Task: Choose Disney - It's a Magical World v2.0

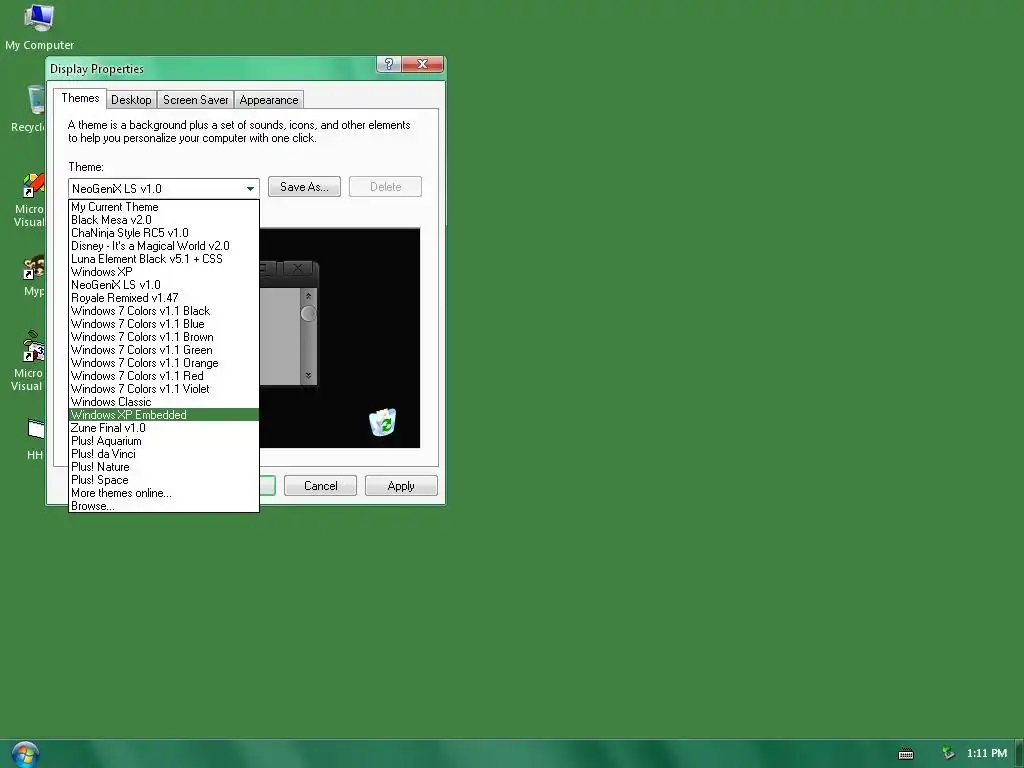Action: (164, 246)
